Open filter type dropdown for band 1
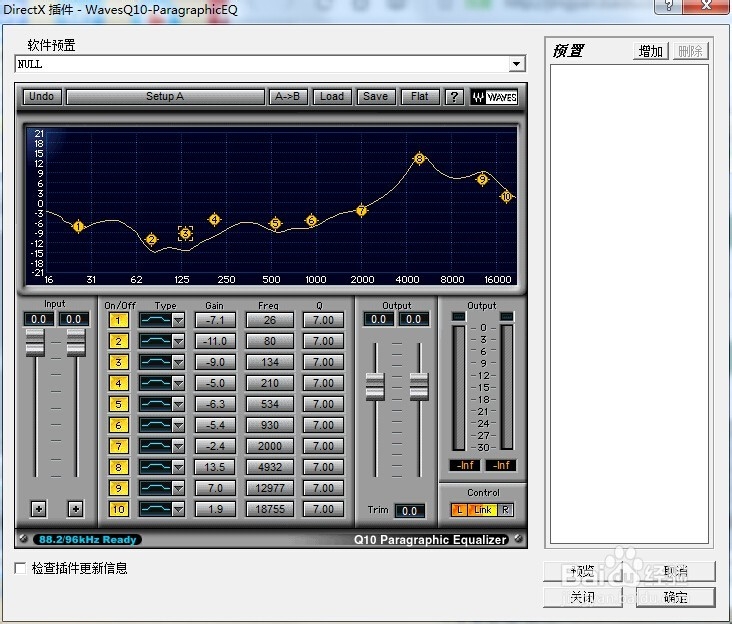 pyautogui.click(x=178, y=320)
